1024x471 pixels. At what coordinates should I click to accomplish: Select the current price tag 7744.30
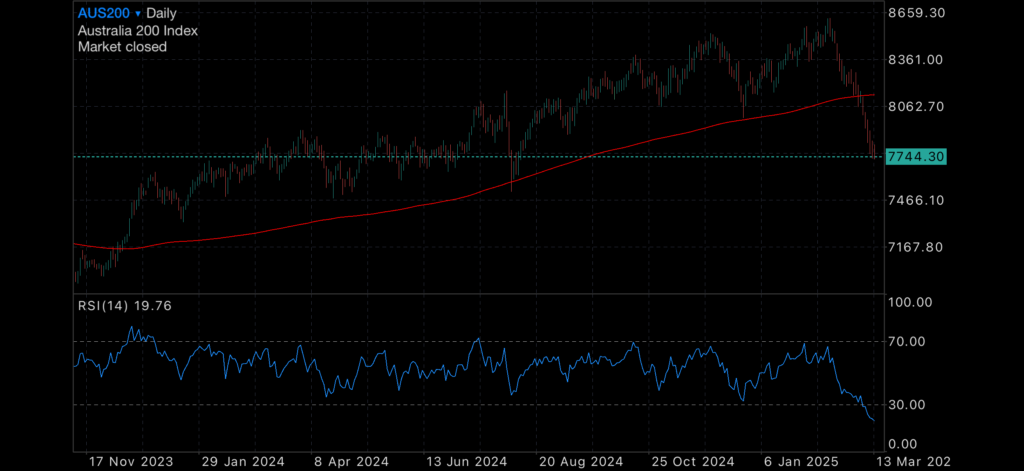click(x=916, y=157)
